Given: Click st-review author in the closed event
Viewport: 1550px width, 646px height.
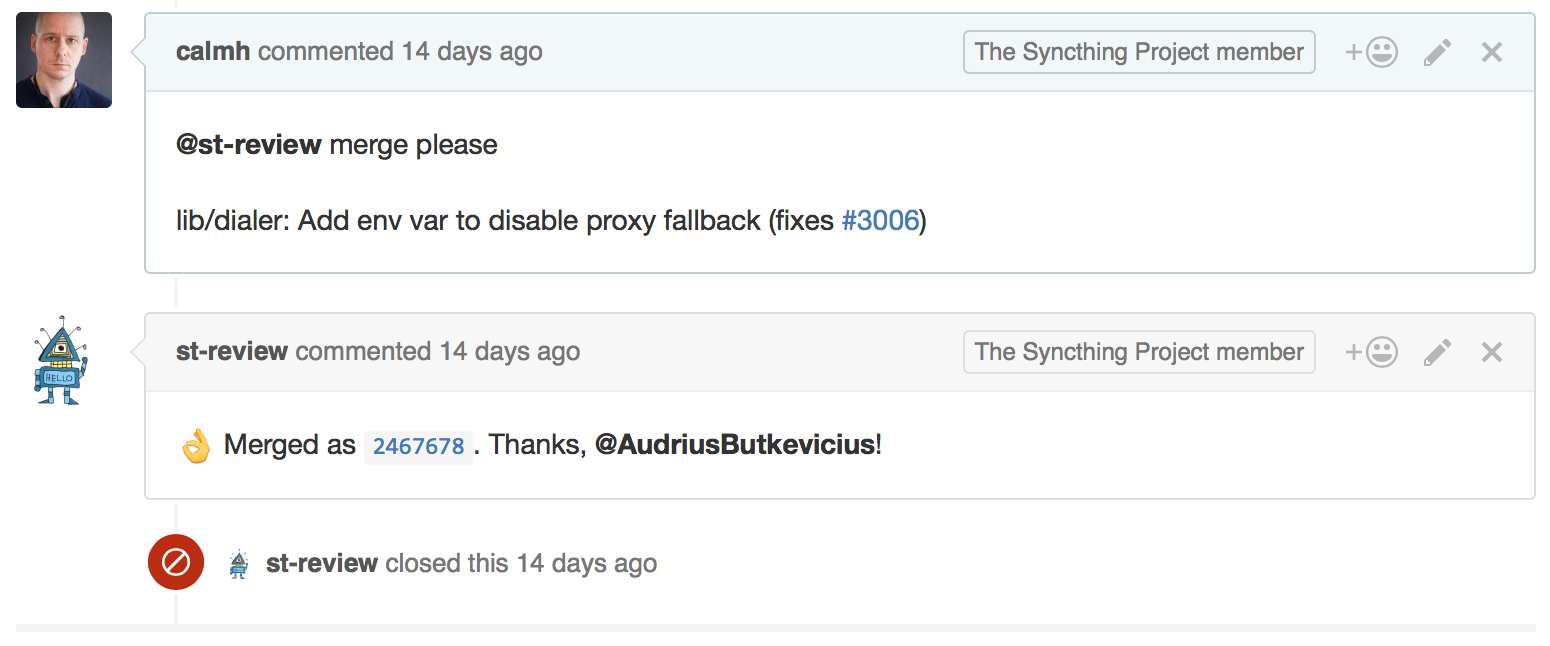Looking at the screenshot, I should pyautogui.click(x=322, y=563).
